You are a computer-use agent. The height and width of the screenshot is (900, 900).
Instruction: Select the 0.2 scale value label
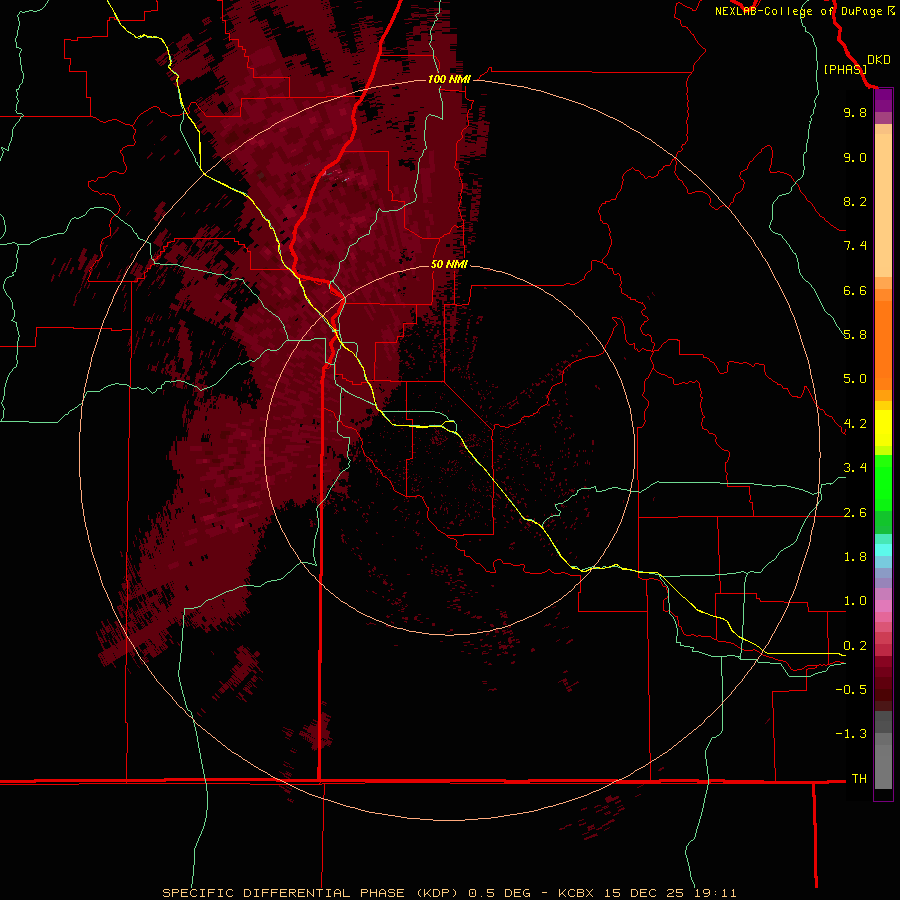855,646
